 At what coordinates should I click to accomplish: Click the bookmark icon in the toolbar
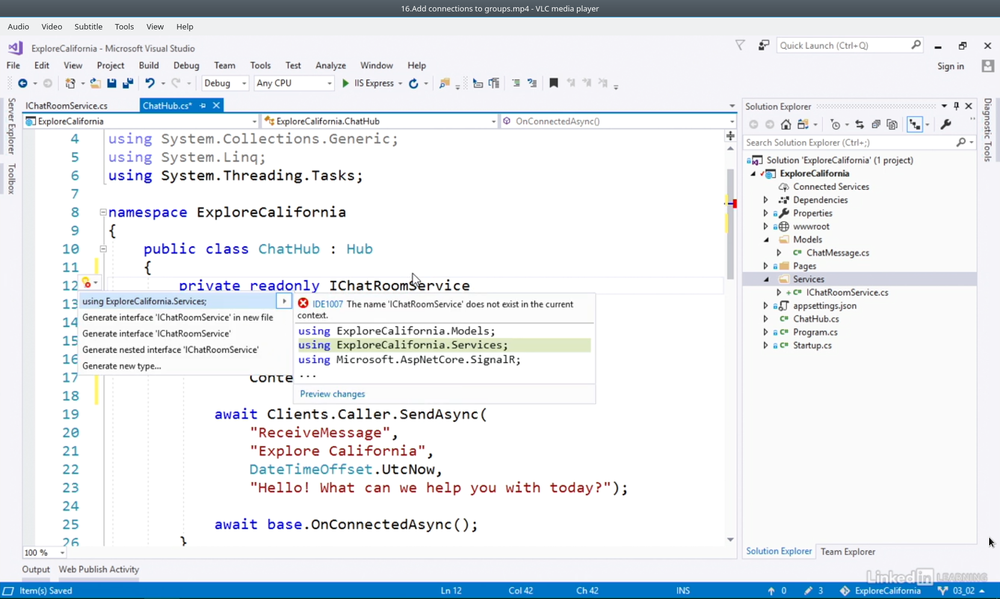(553, 84)
